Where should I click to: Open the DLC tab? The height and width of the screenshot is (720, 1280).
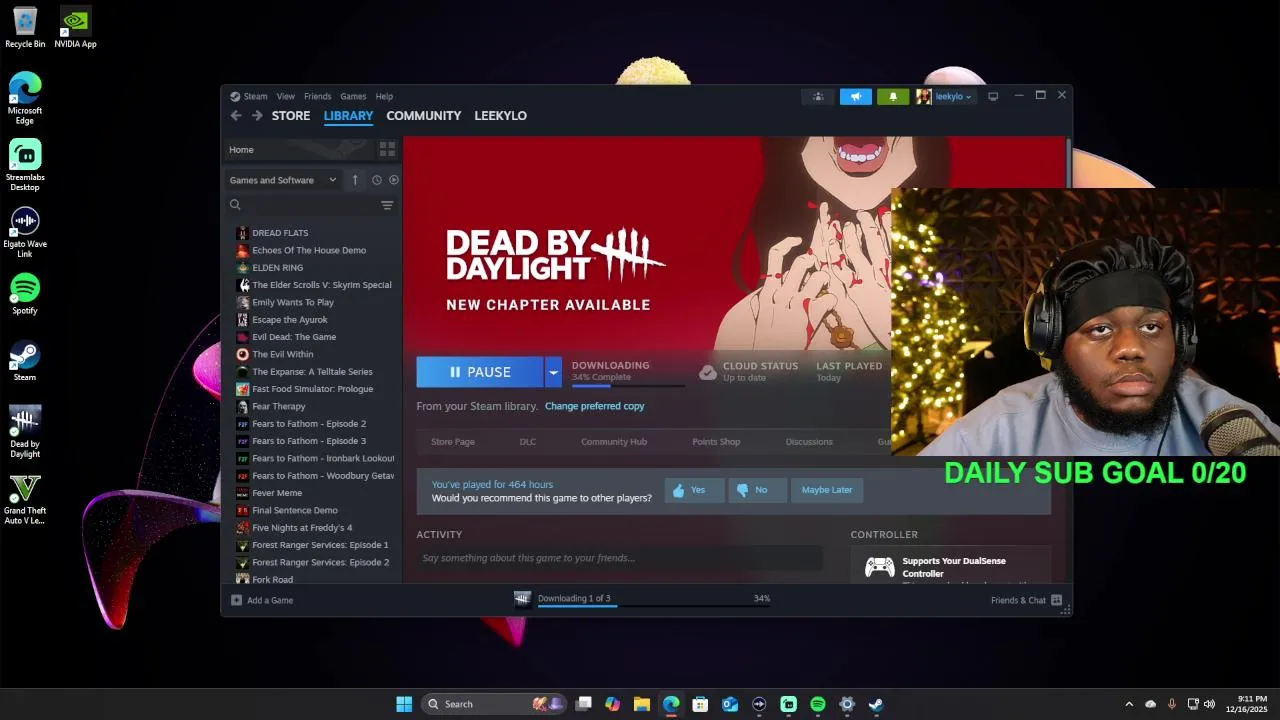point(528,442)
